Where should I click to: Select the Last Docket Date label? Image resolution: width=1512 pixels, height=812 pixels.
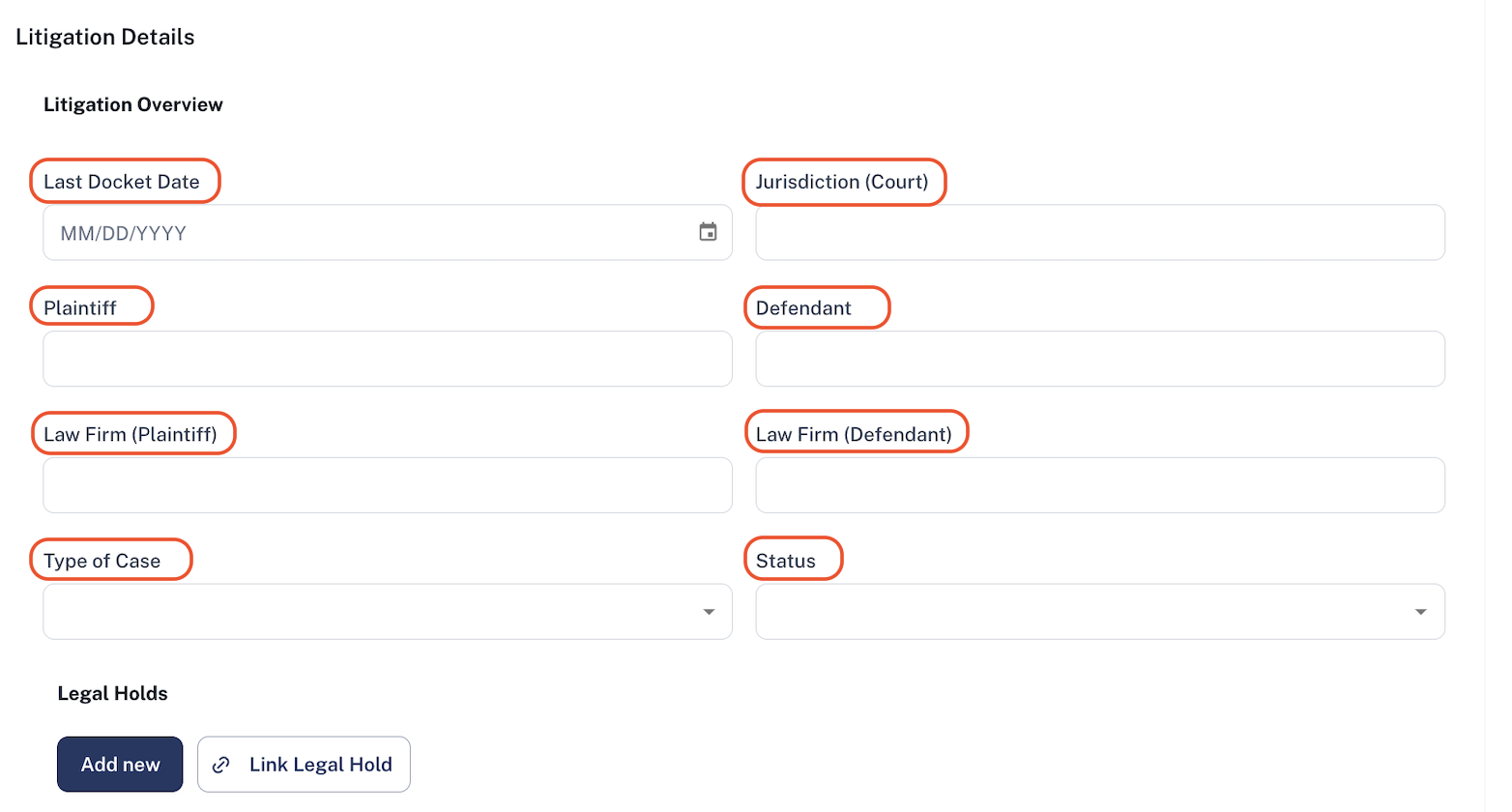point(122,182)
